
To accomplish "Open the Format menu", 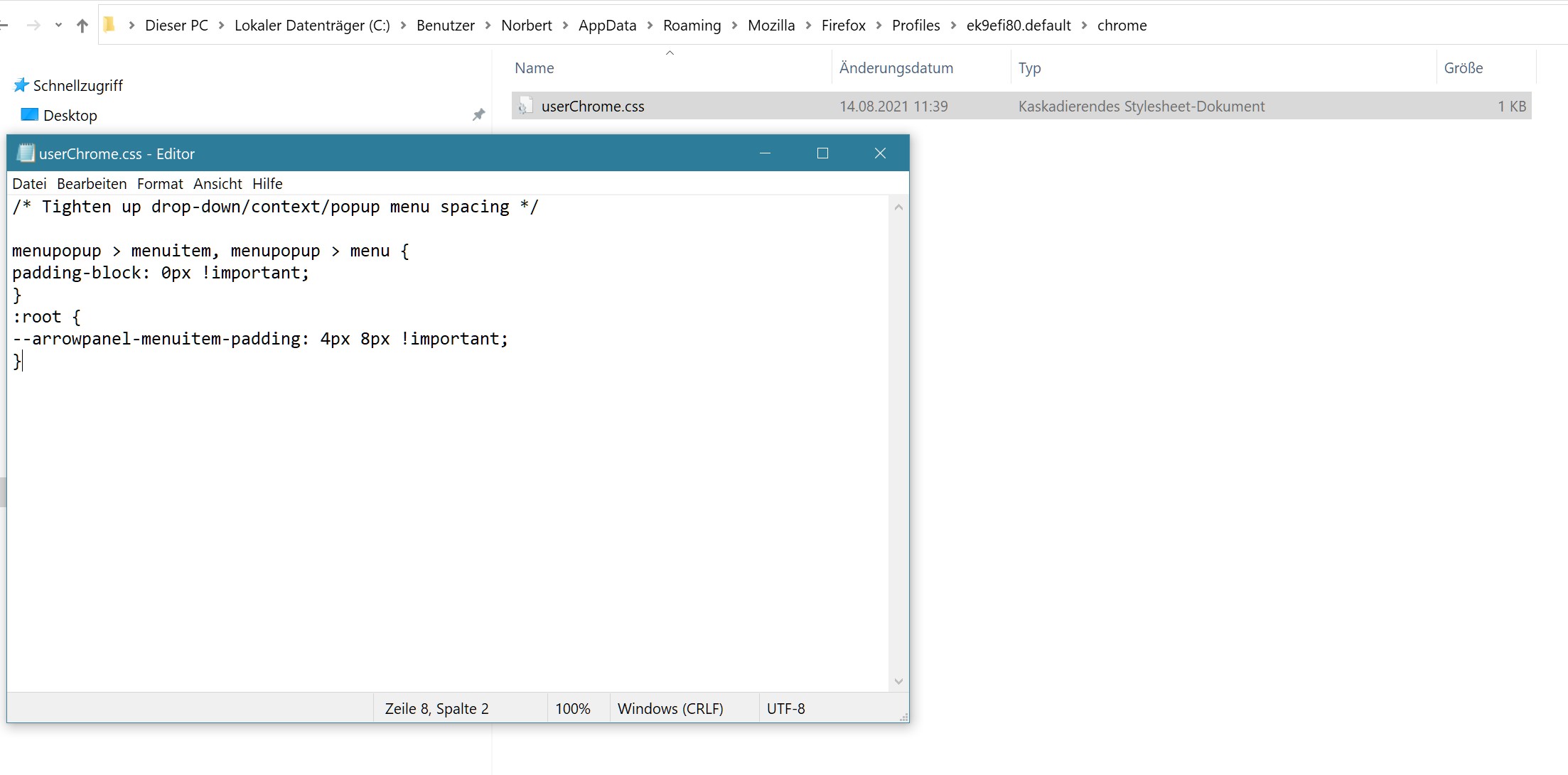I will (x=160, y=184).
